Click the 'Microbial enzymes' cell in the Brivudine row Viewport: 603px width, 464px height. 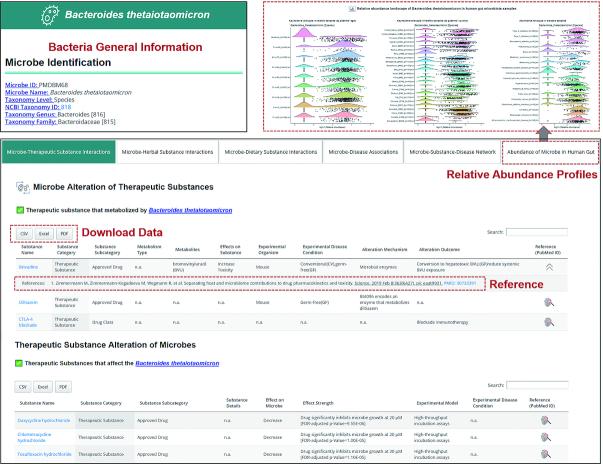tap(378, 267)
